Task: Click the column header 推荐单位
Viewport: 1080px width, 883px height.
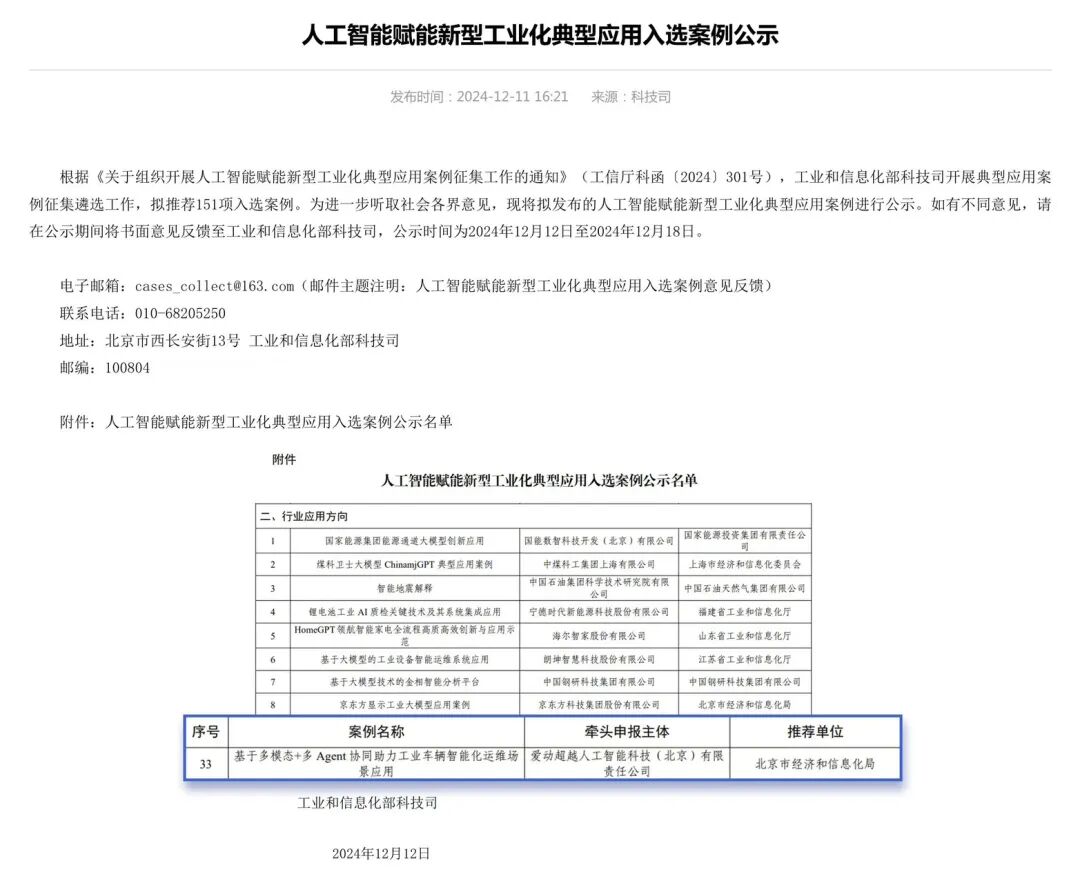Action: coord(816,731)
